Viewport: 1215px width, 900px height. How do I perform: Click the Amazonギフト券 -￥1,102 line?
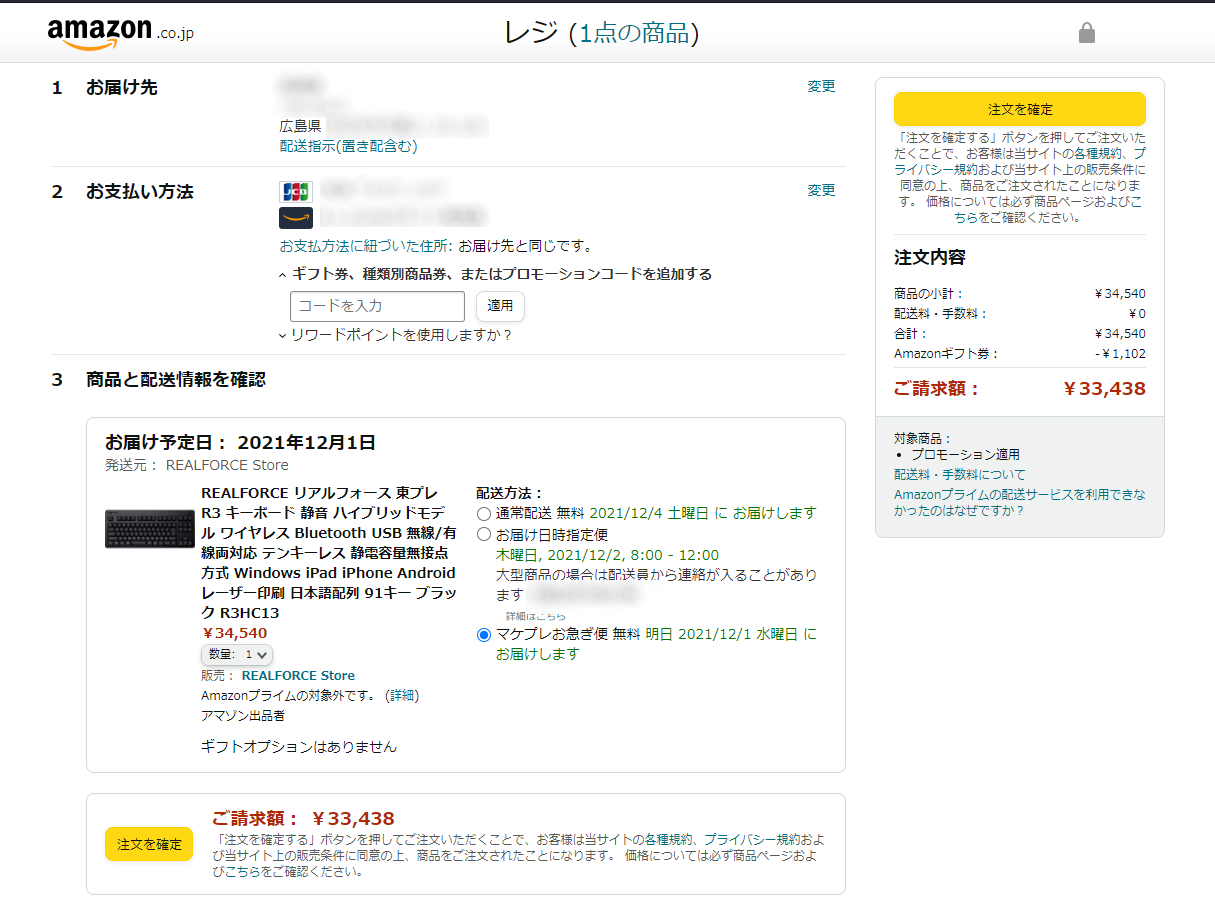coord(1020,354)
